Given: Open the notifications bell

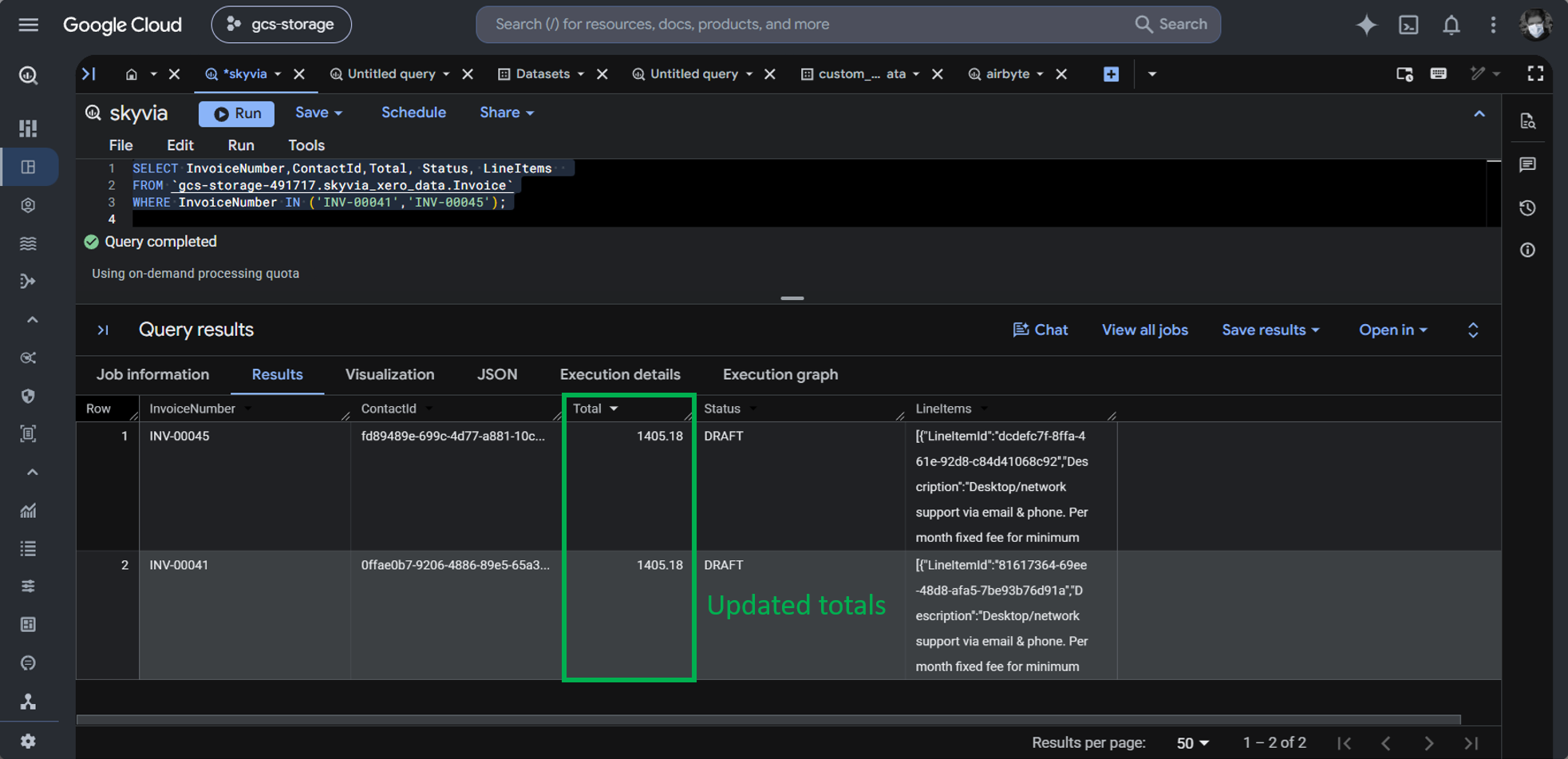Looking at the screenshot, I should pos(1451,25).
